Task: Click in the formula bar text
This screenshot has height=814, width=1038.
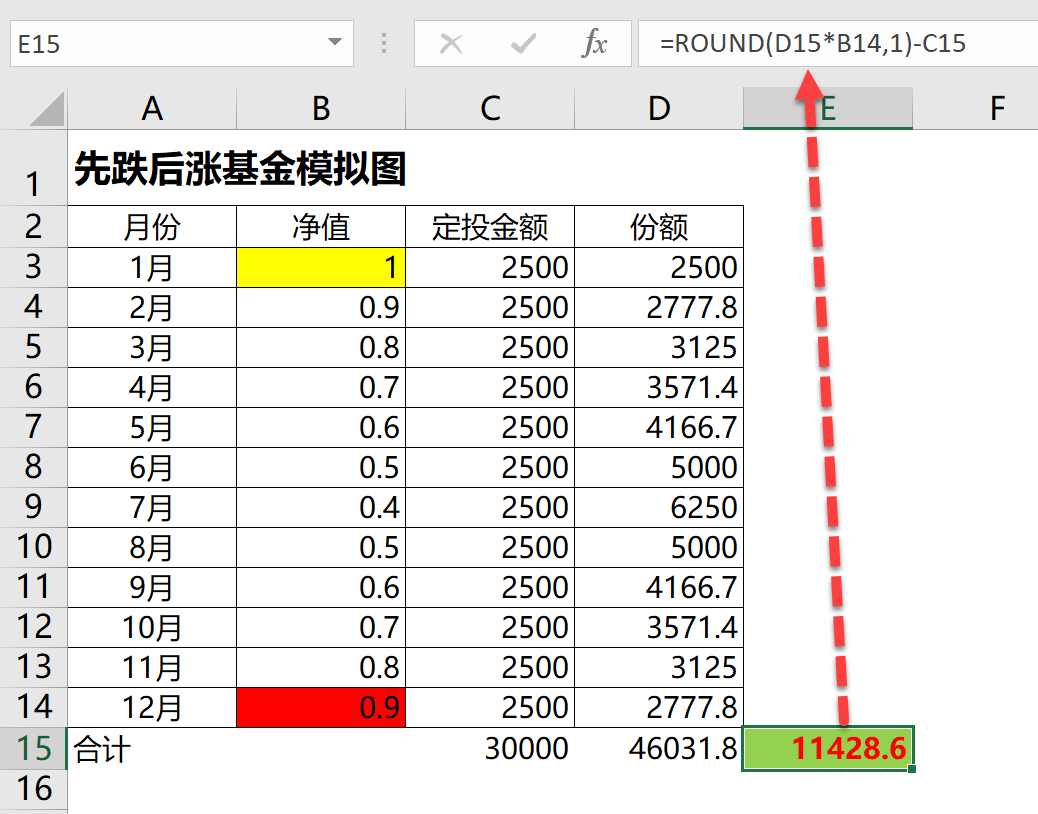Action: pos(812,44)
